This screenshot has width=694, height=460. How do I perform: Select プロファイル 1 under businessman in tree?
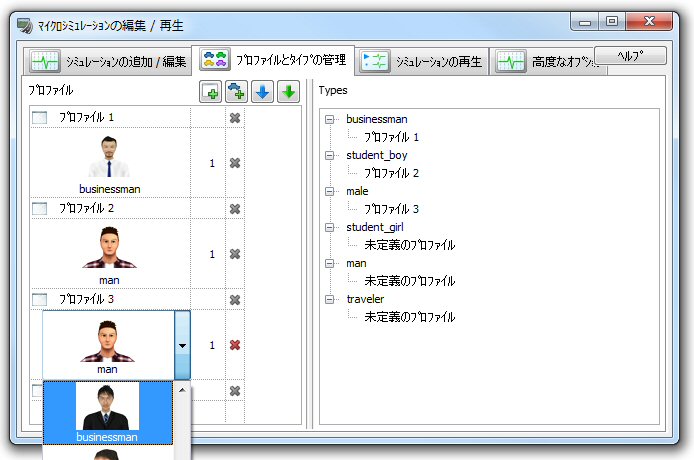coord(391,137)
